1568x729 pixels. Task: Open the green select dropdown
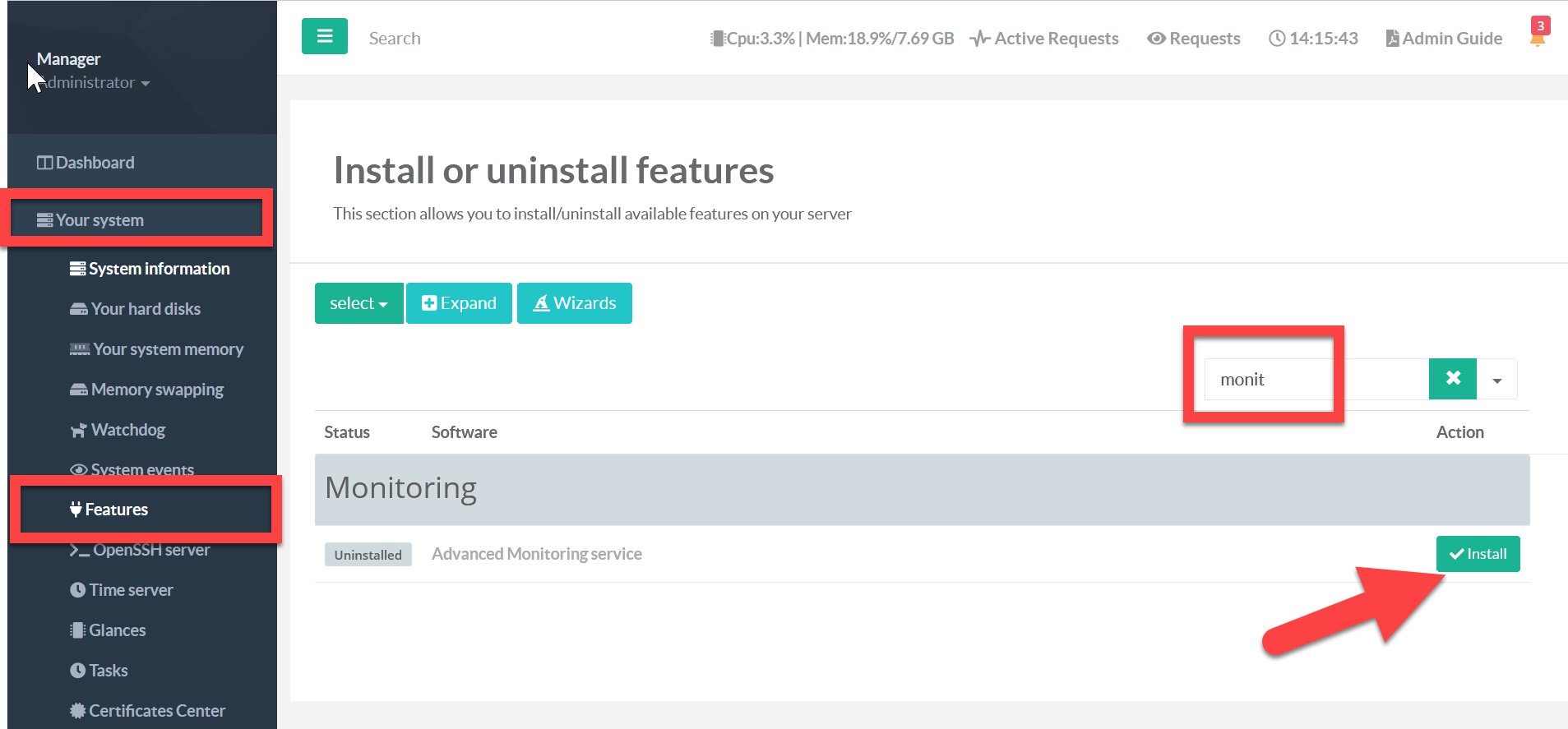(358, 303)
